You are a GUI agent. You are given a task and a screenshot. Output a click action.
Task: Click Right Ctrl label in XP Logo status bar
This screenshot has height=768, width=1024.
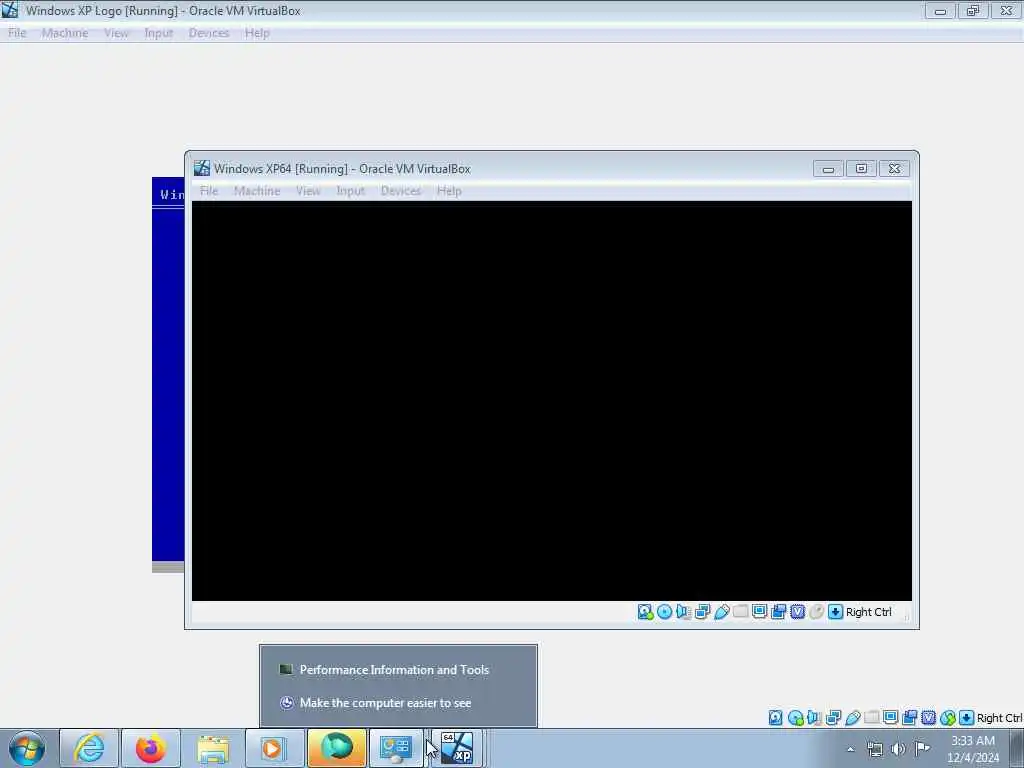click(999, 718)
